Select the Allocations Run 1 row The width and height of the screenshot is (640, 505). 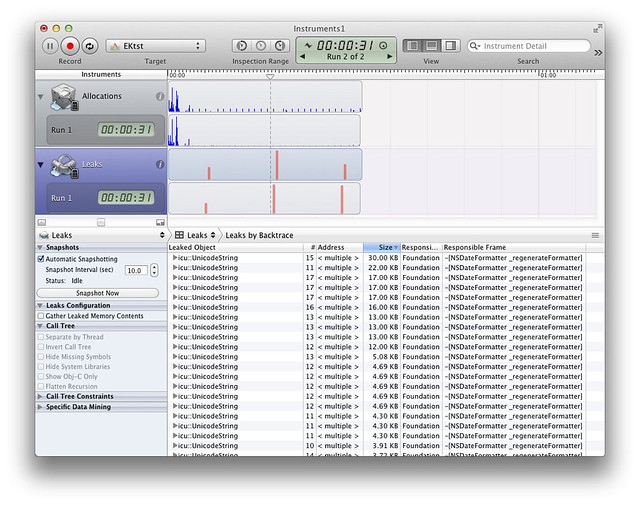click(105, 130)
